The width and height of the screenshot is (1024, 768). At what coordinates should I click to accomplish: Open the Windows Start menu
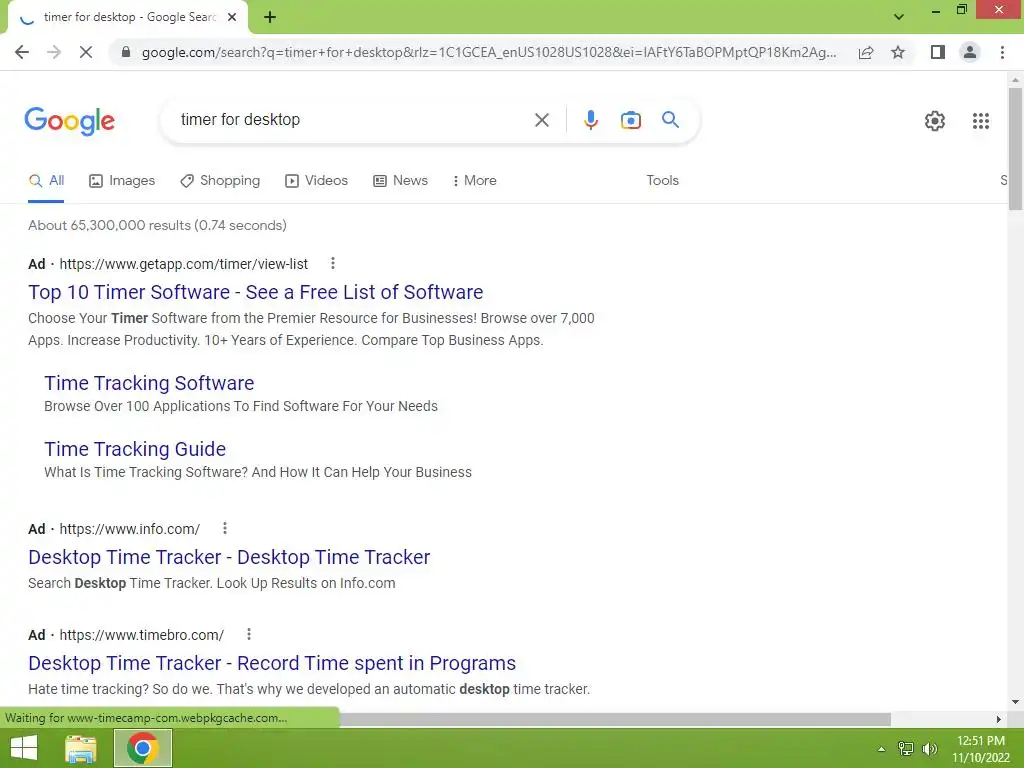[24, 748]
